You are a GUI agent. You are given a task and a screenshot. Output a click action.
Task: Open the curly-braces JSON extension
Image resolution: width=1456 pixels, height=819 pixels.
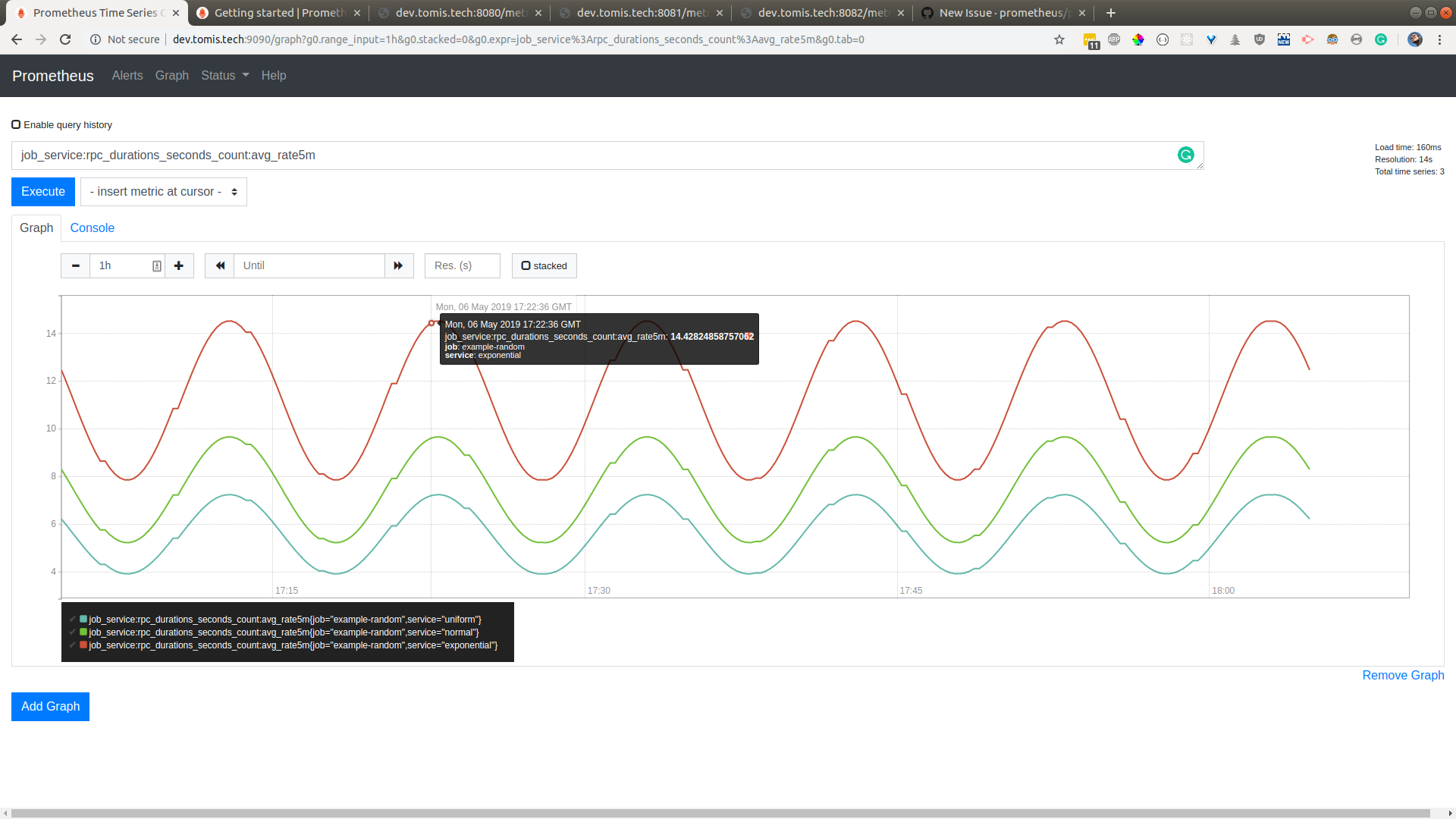[1163, 39]
